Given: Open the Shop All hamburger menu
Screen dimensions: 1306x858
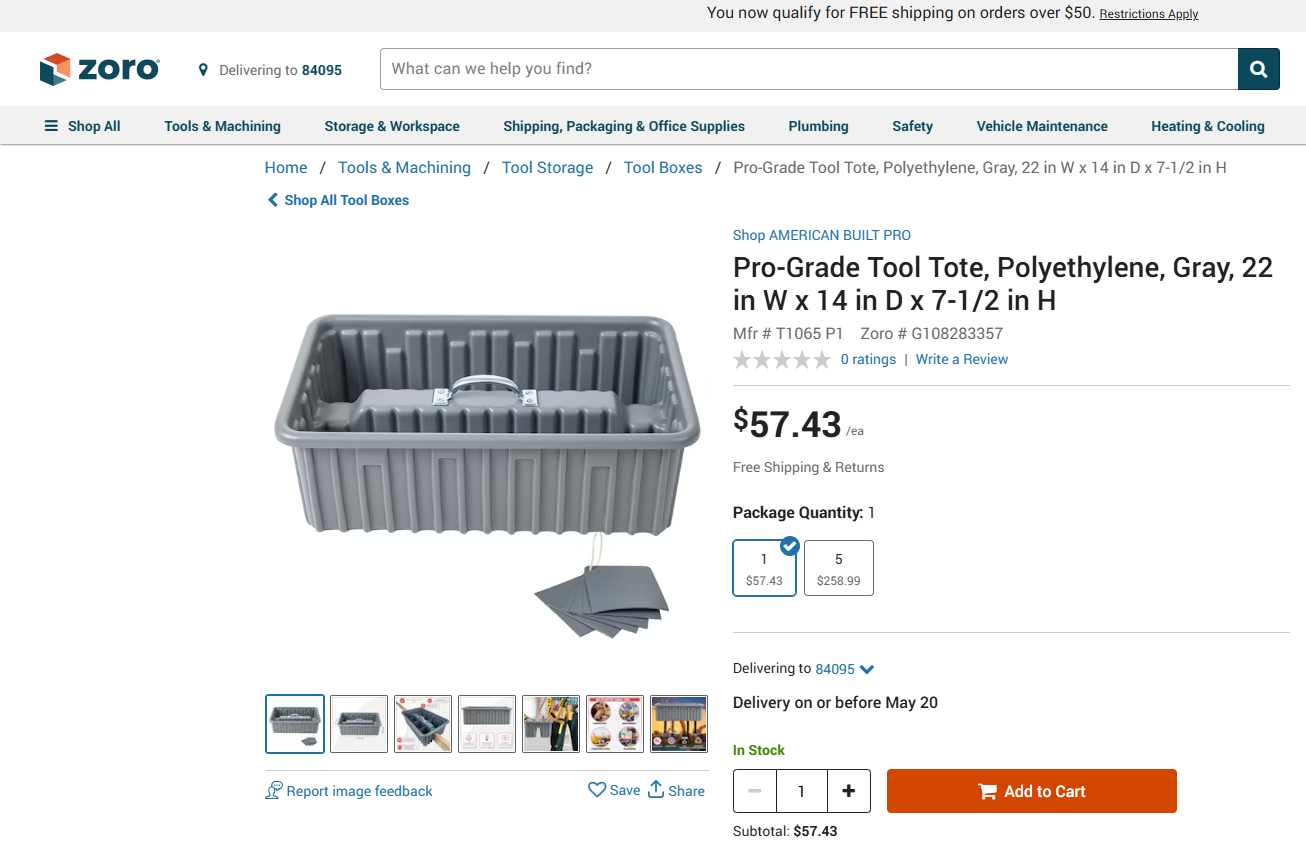Looking at the screenshot, I should pos(82,126).
